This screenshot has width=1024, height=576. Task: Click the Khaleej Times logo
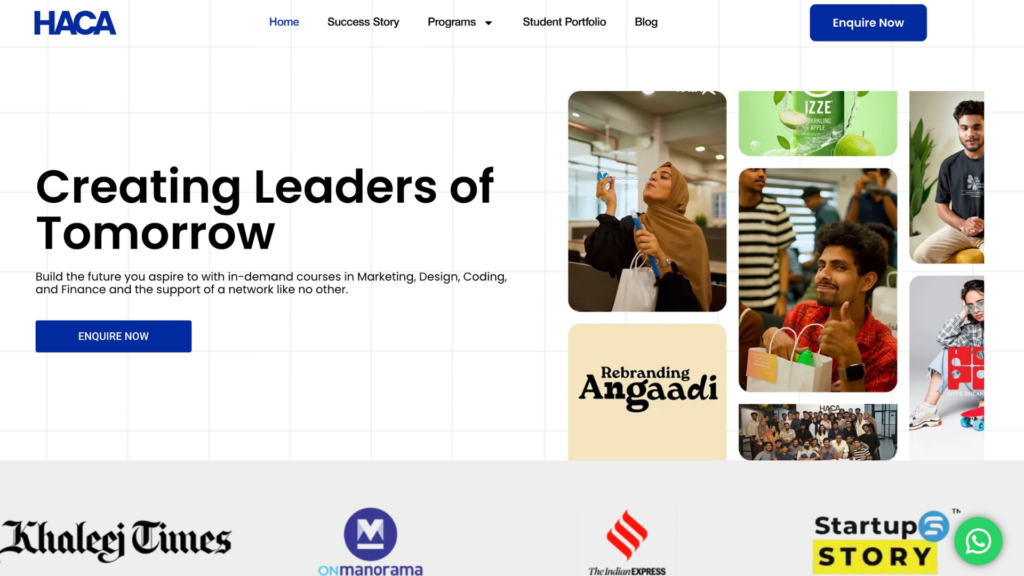116,540
